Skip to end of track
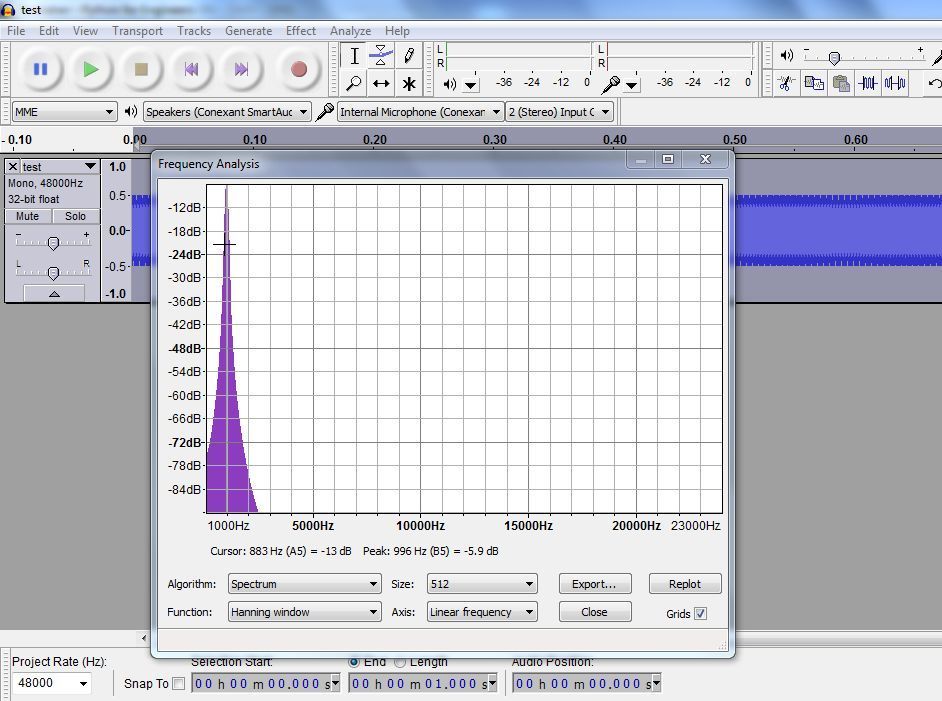The height and width of the screenshot is (701, 942). (242, 69)
